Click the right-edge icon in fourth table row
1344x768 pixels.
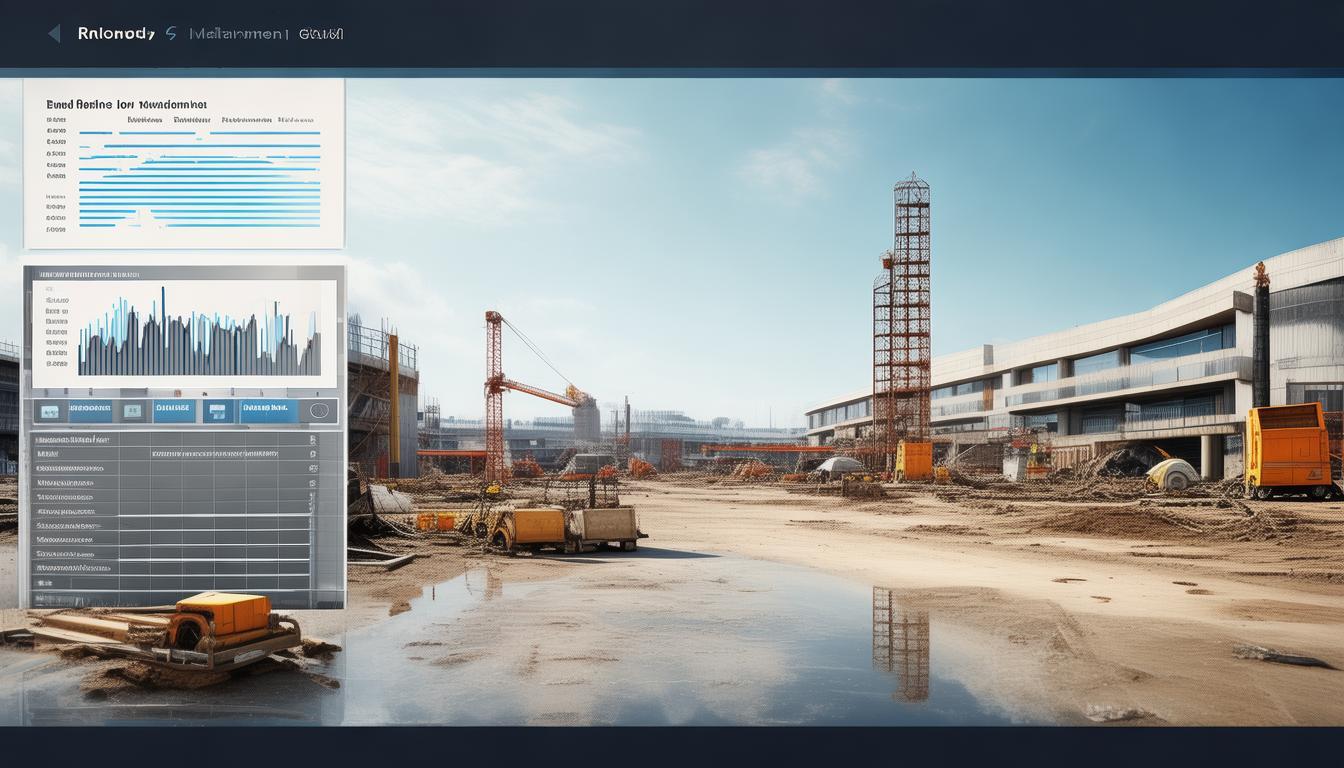pyautogui.click(x=313, y=481)
